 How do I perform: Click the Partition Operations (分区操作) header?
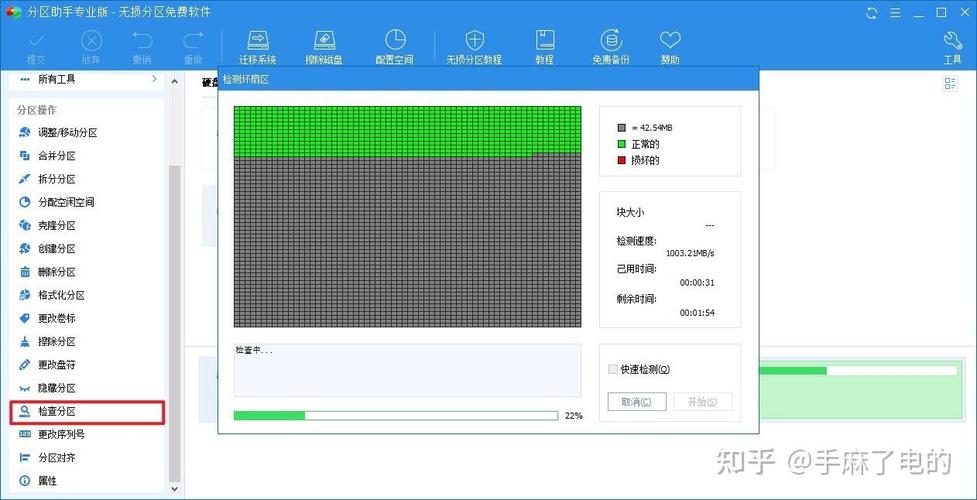37,110
